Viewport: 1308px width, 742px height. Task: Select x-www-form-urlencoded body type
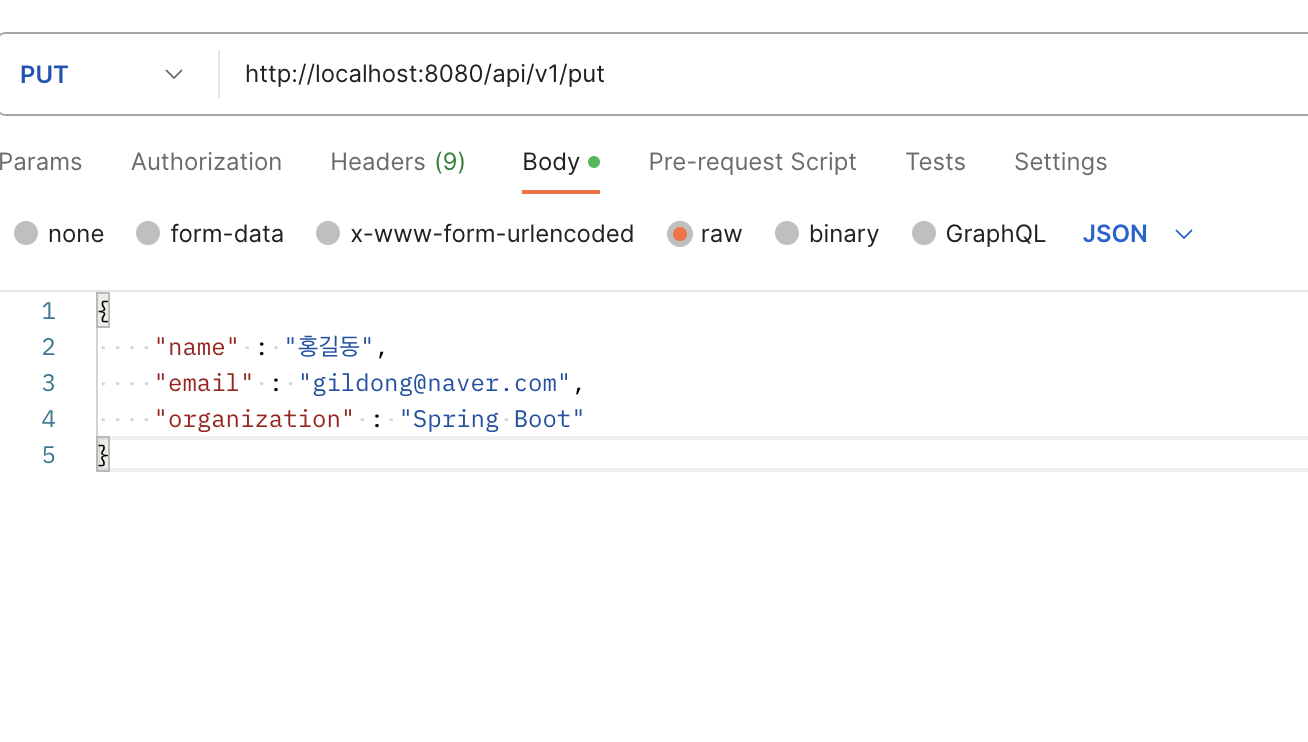coord(328,234)
